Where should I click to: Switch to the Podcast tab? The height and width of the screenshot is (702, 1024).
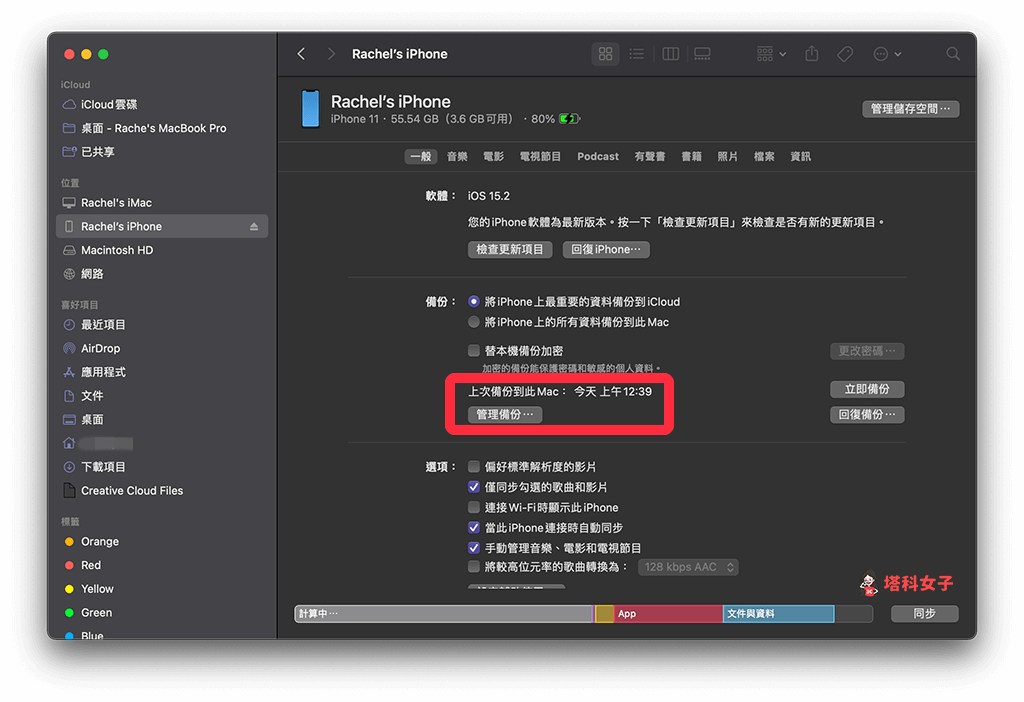click(598, 157)
